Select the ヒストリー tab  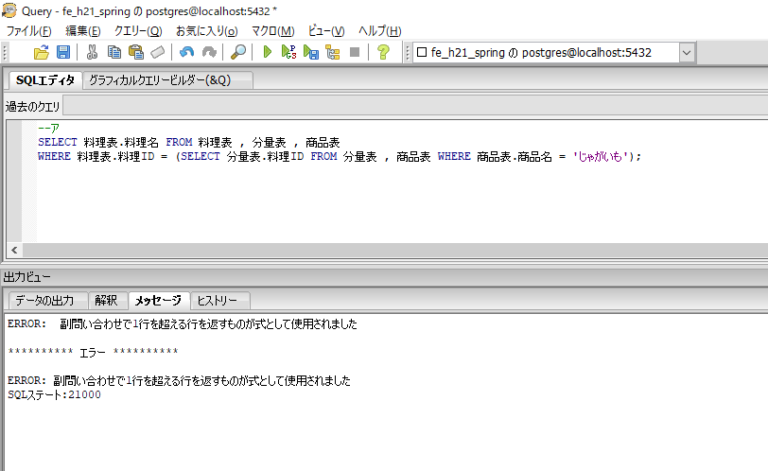tap(217, 300)
